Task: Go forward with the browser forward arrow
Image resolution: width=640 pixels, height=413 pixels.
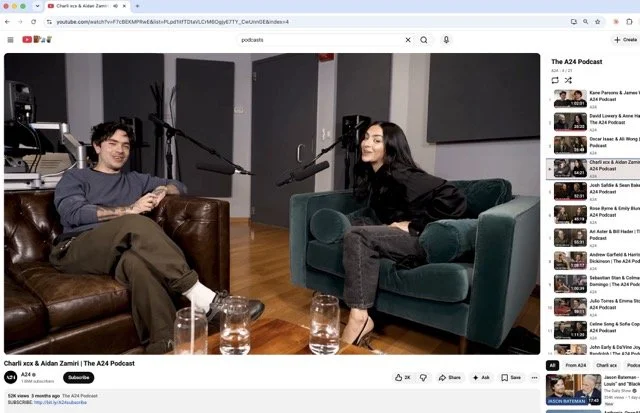Action: pos(20,22)
